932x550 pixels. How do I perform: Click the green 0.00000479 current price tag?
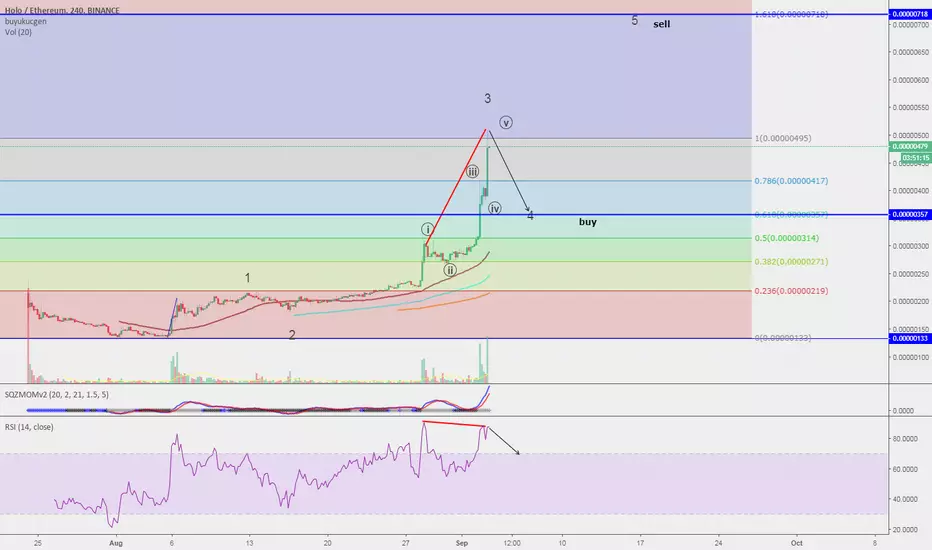click(x=910, y=146)
